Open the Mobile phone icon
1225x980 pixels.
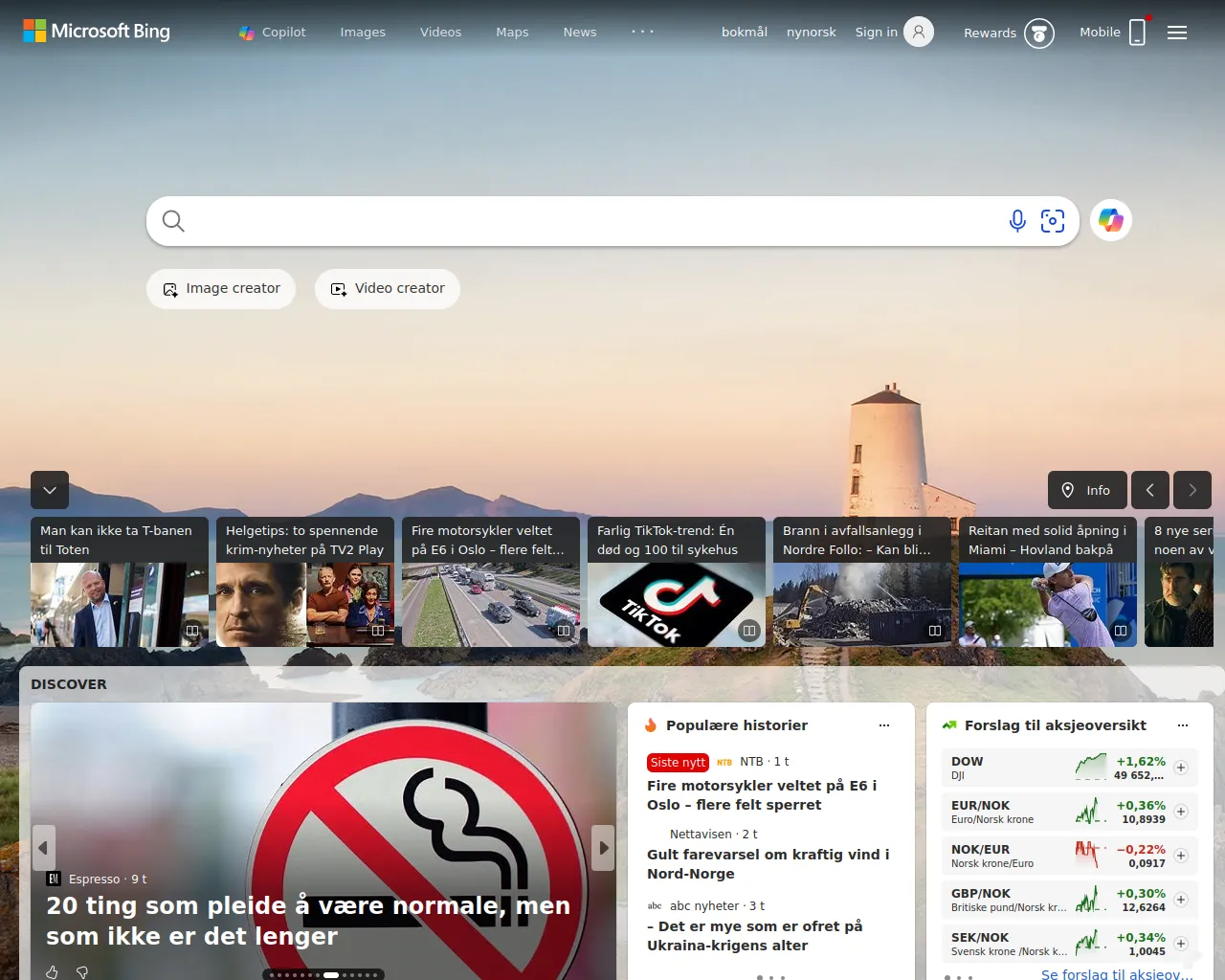(x=1137, y=32)
